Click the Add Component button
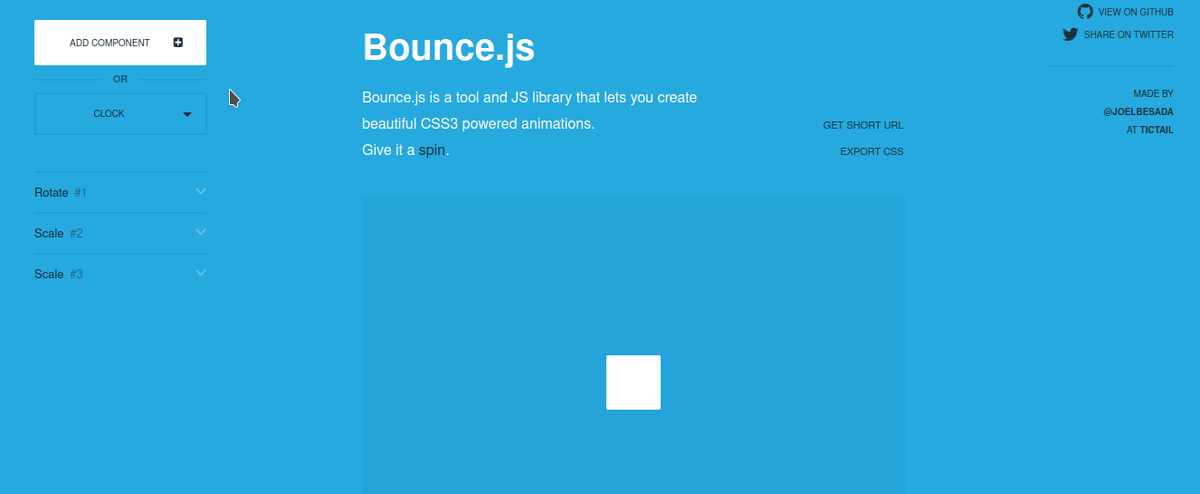The height and width of the screenshot is (494, 1200). 120,43
